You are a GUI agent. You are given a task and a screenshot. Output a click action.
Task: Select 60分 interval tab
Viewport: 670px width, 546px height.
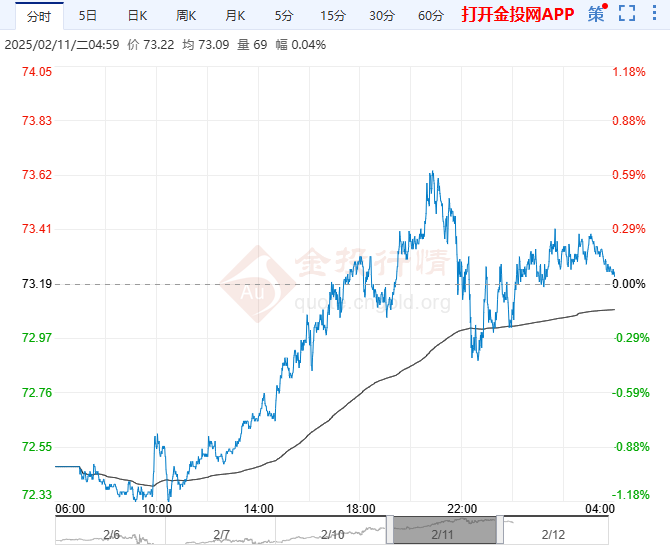coord(431,15)
